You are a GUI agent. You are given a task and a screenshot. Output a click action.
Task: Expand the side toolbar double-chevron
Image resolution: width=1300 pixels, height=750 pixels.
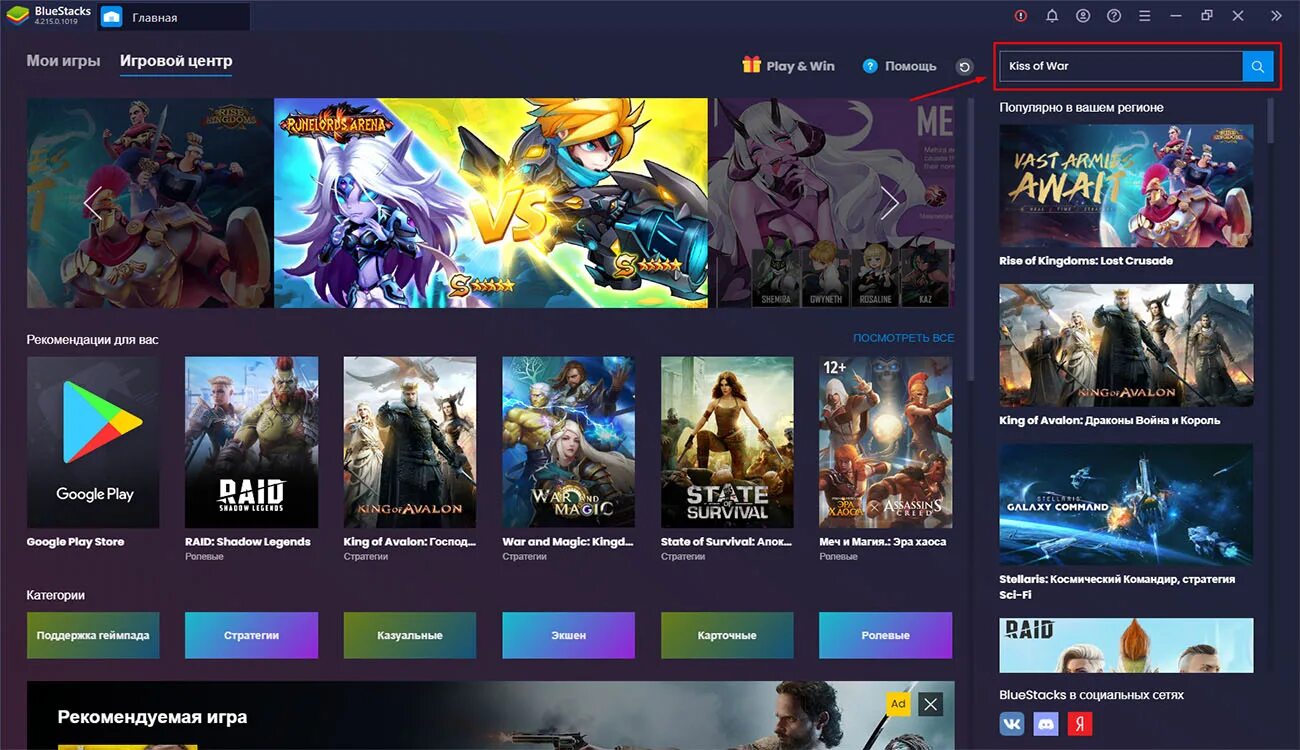pyautogui.click(x=1276, y=16)
